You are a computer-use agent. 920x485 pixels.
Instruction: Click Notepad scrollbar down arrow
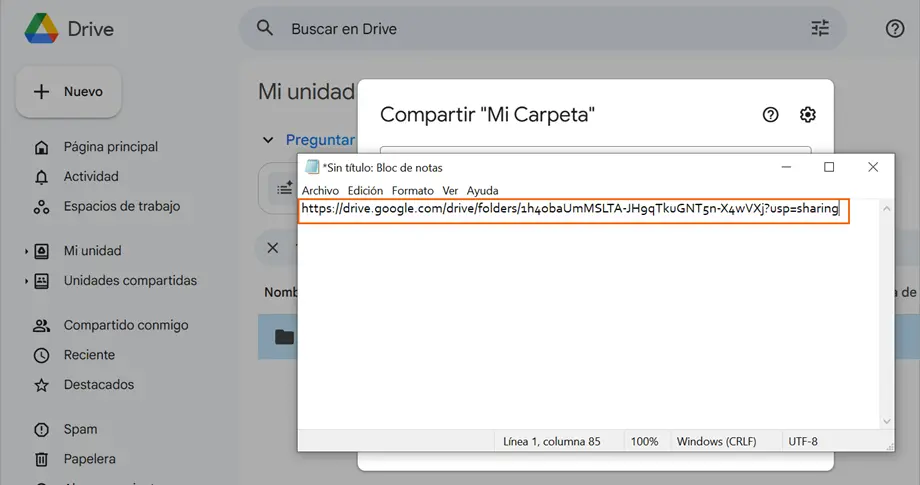point(887,421)
